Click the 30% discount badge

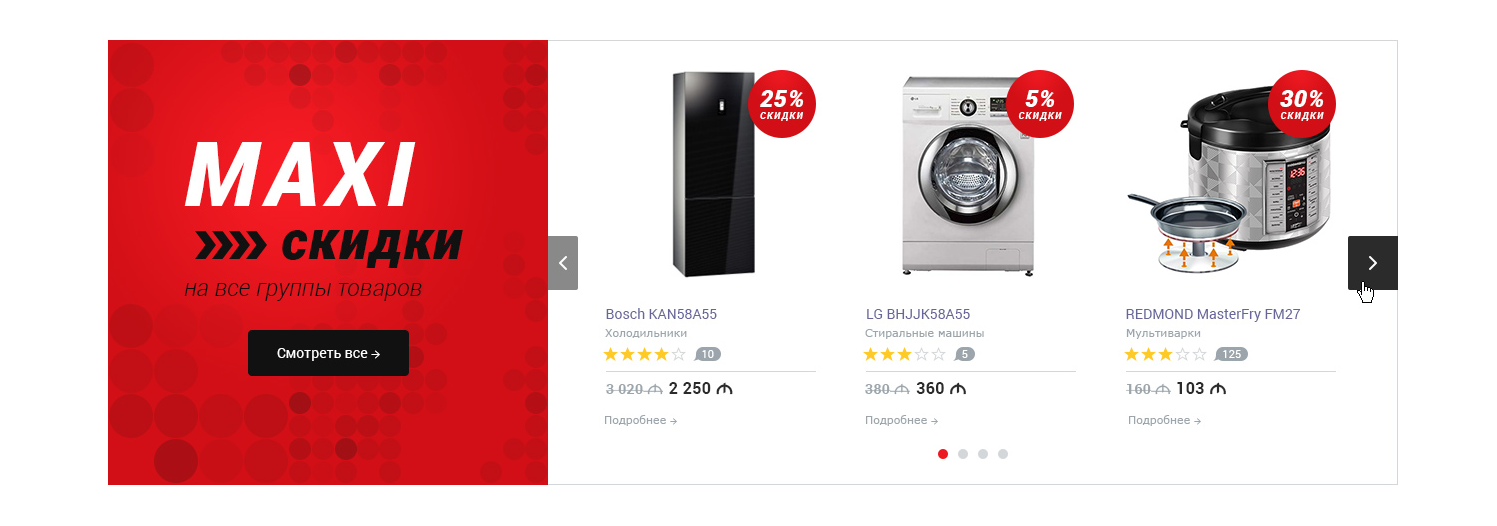[1302, 104]
